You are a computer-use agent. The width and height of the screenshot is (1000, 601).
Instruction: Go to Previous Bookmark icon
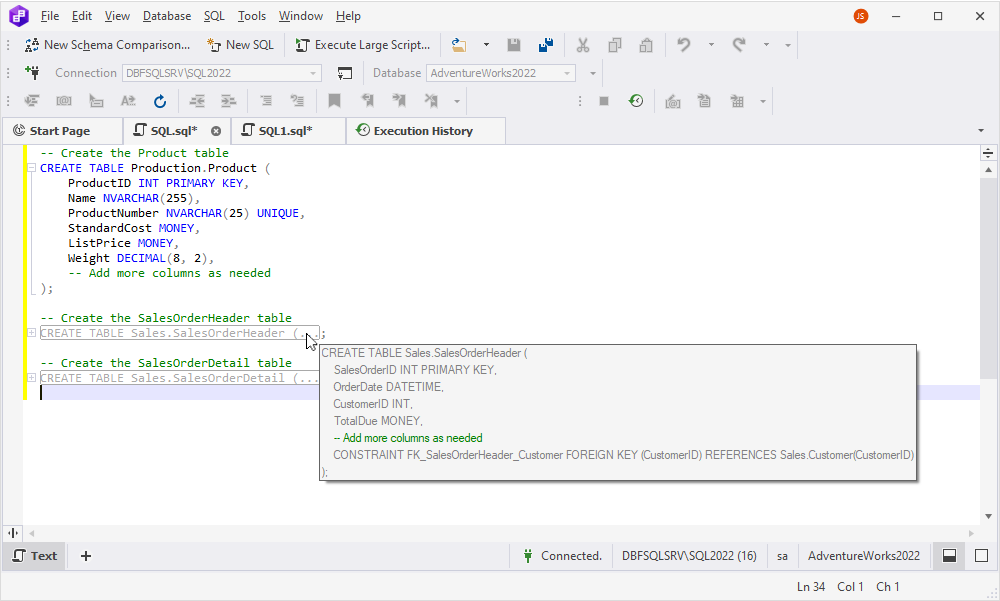[x=367, y=101]
